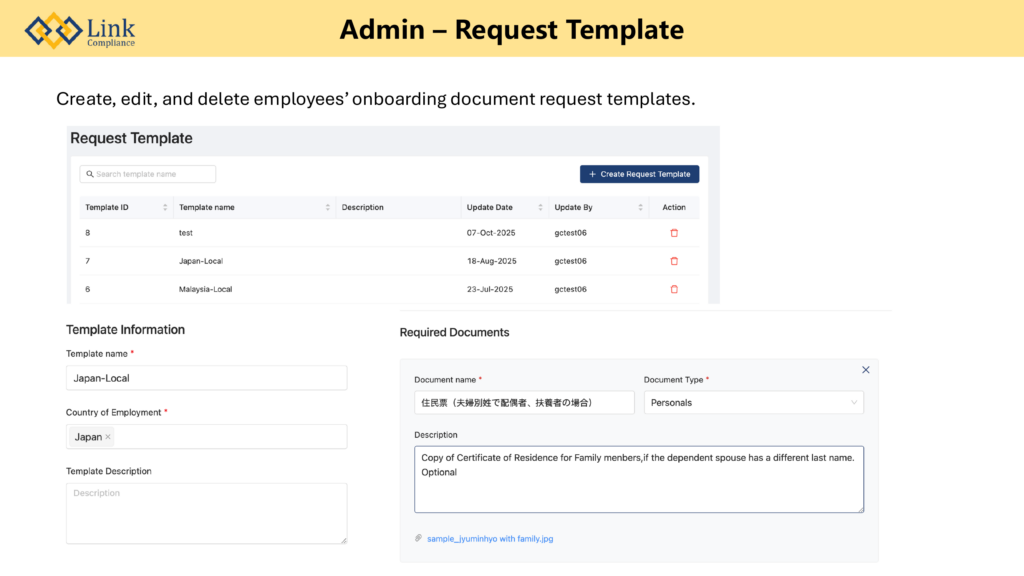Edit the Document name field
This screenshot has width=1024, height=576.
524,402
